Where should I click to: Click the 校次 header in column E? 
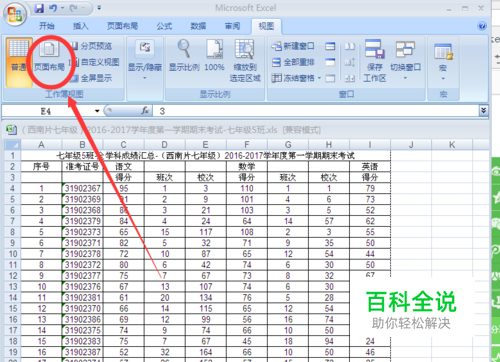pos(206,177)
